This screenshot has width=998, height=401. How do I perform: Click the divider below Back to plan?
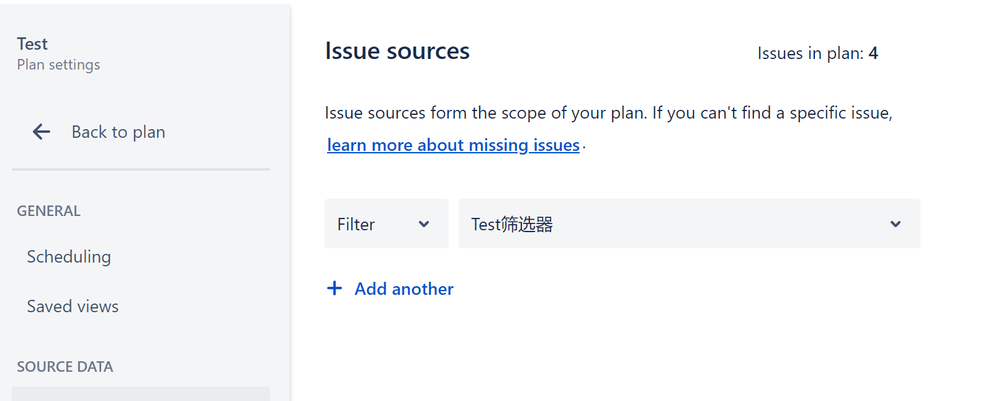click(141, 169)
